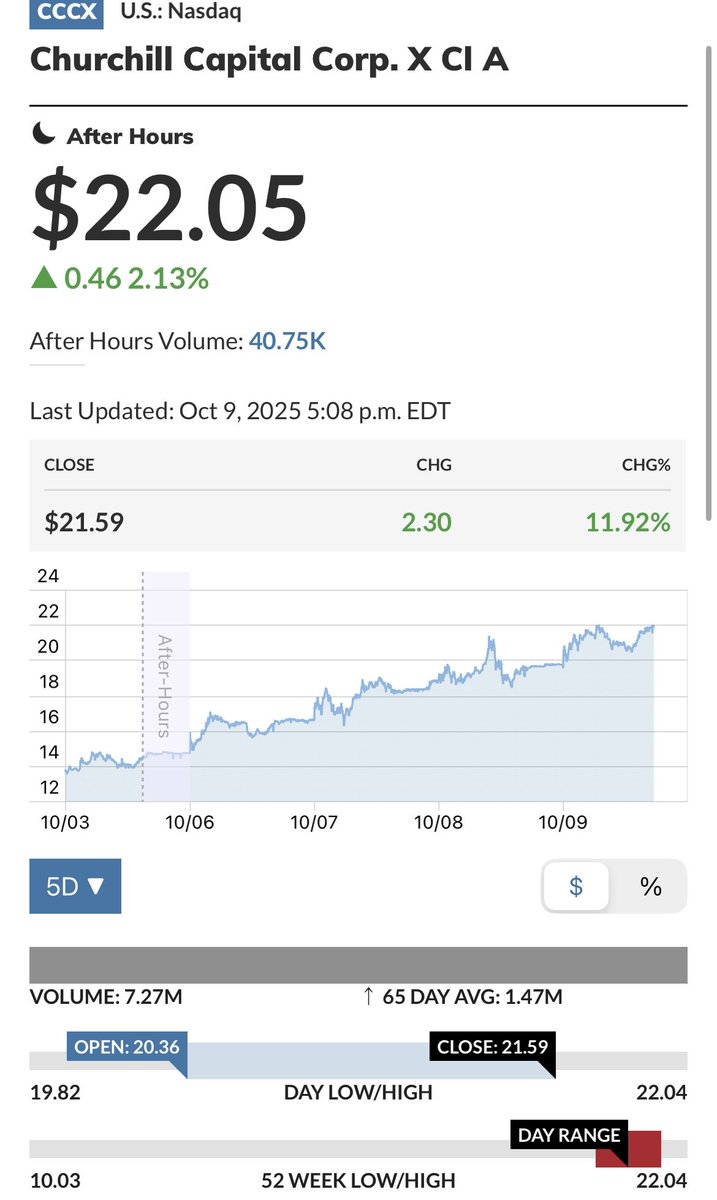Click the 52 week low value 10.03

tap(55, 1181)
